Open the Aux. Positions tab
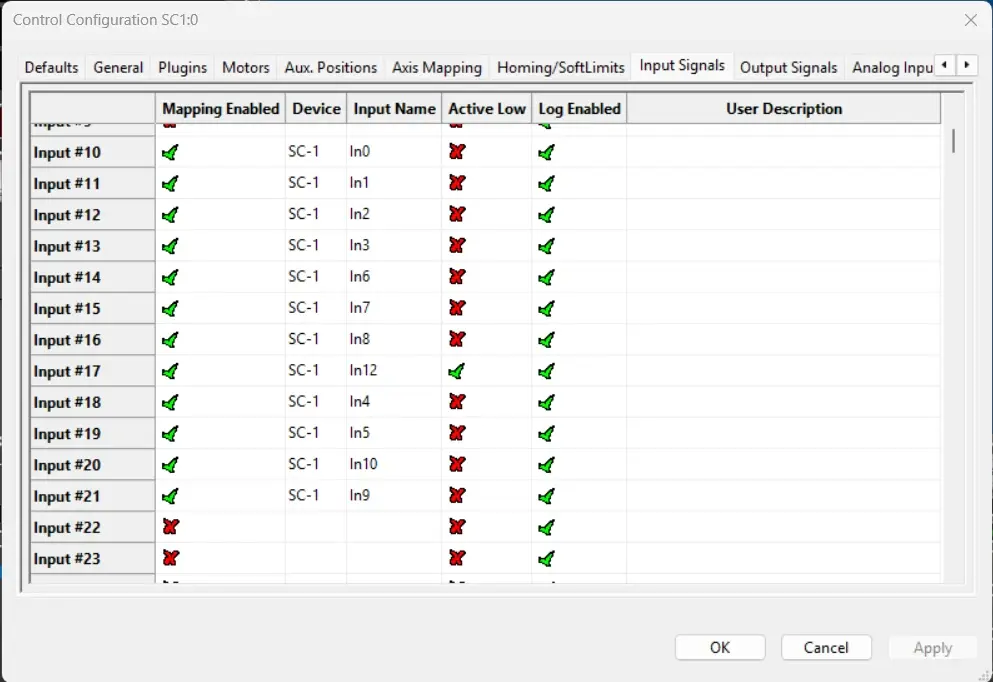Image resolution: width=993 pixels, height=682 pixels. (x=331, y=67)
